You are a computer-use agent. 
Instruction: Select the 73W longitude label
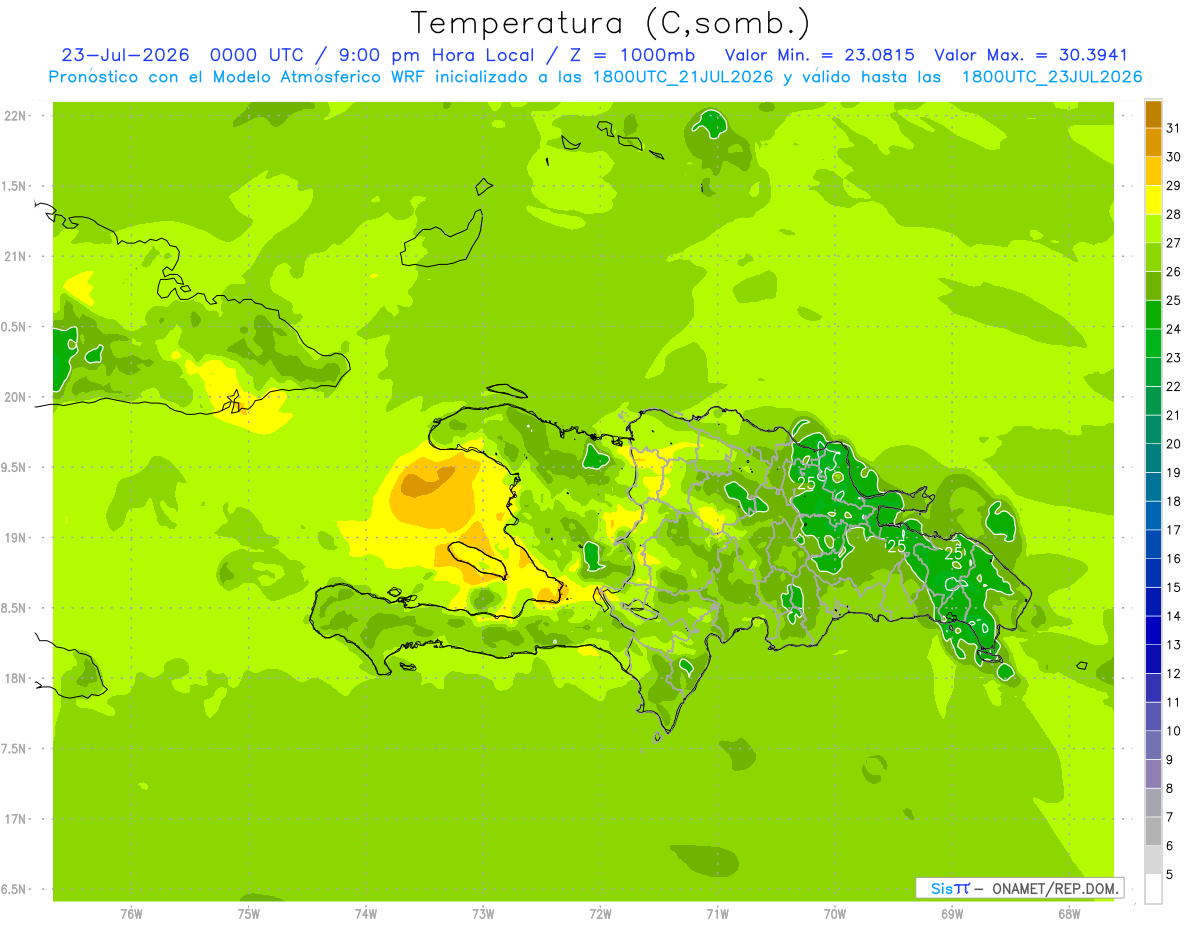483,914
